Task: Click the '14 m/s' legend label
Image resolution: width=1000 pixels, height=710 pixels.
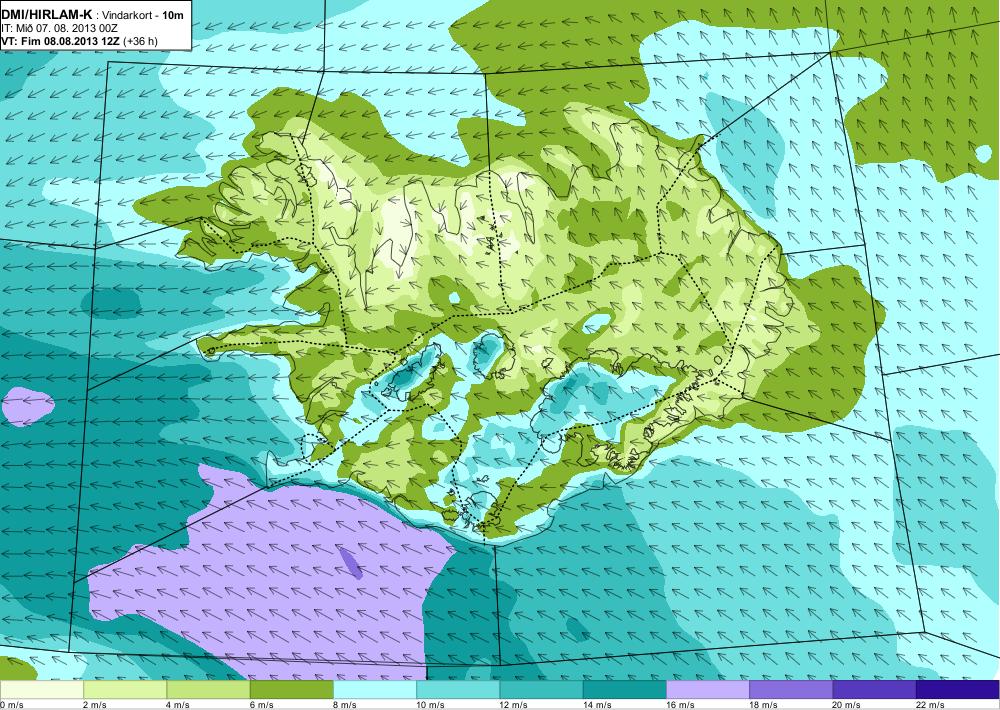Action: (x=598, y=705)
